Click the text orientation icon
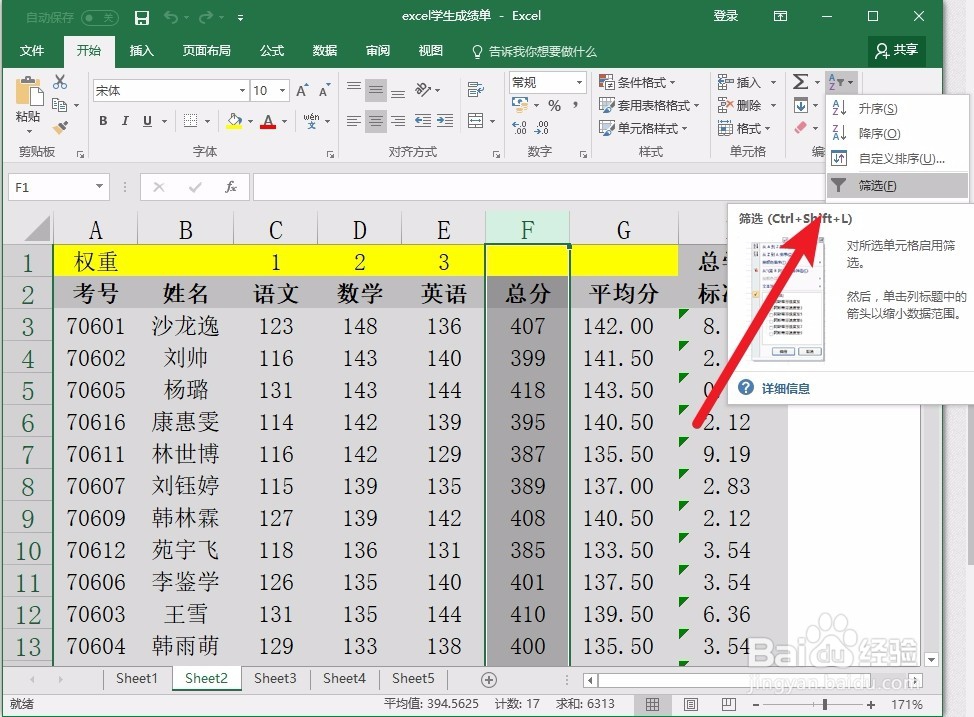Viewport: 974px width, 717px height. tap(424, 90)
